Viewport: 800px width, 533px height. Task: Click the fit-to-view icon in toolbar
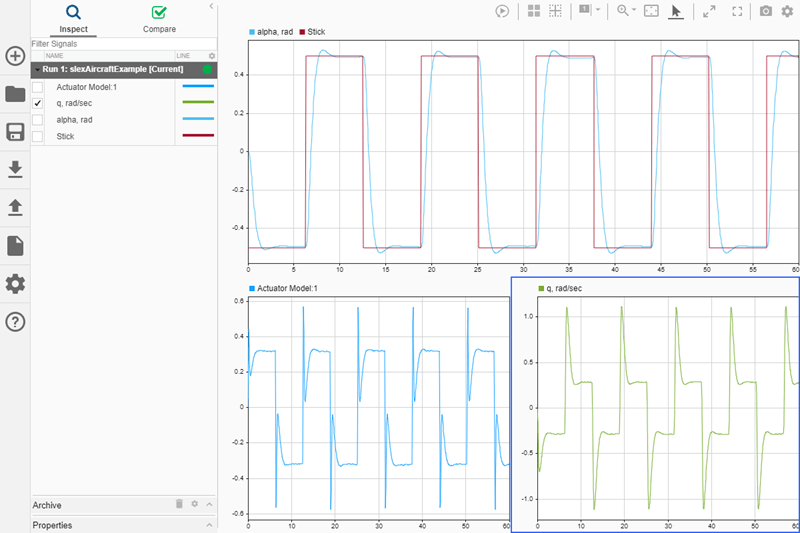click(x=651, y=11)
